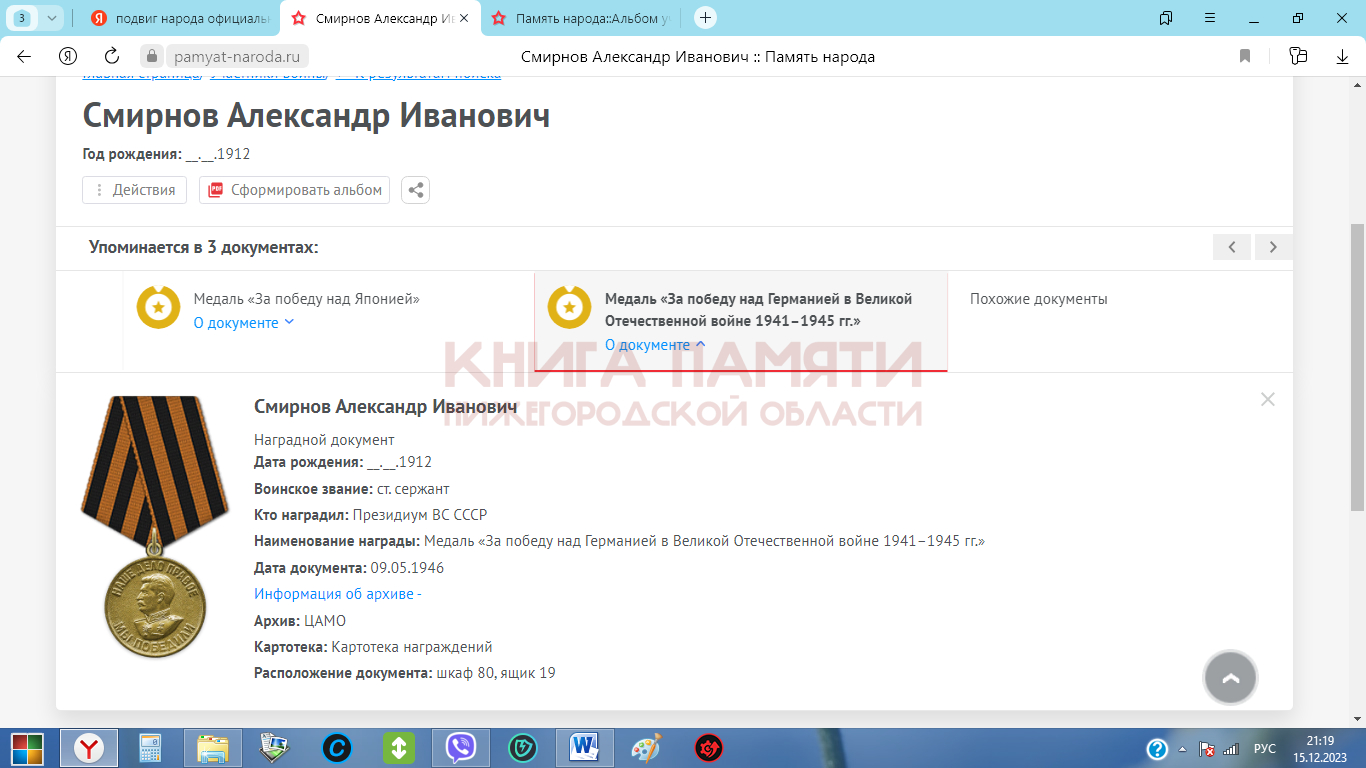Open browser downloads via the download arrow
Screen dimensions: 1366x768
pyautogui.click(x=1342, y=57)
